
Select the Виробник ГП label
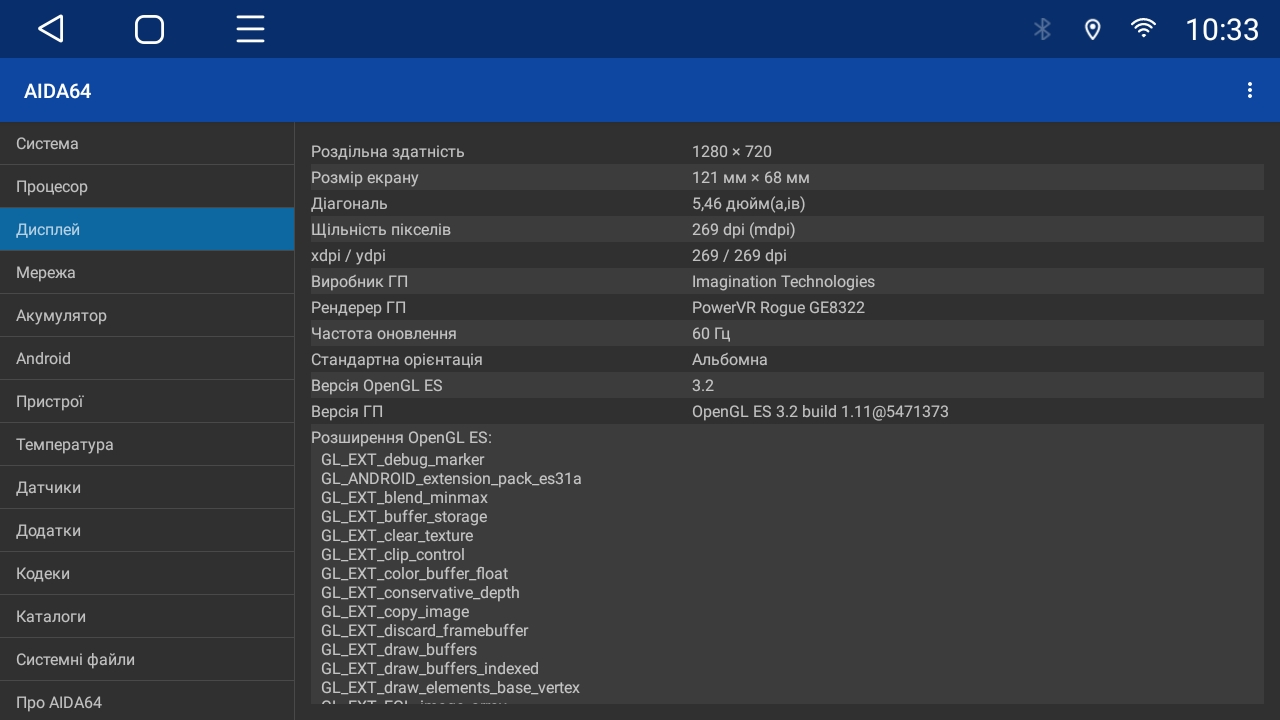click(x=359, y=282)
